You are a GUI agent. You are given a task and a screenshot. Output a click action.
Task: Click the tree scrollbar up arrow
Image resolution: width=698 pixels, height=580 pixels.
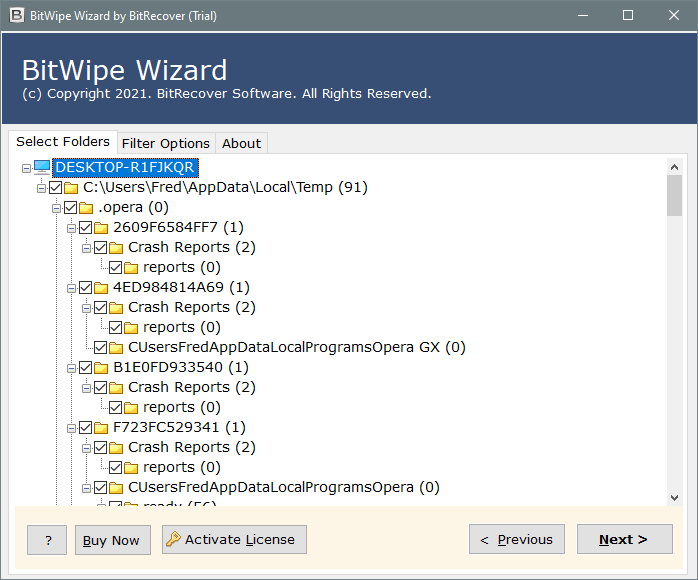click(674, 167)
